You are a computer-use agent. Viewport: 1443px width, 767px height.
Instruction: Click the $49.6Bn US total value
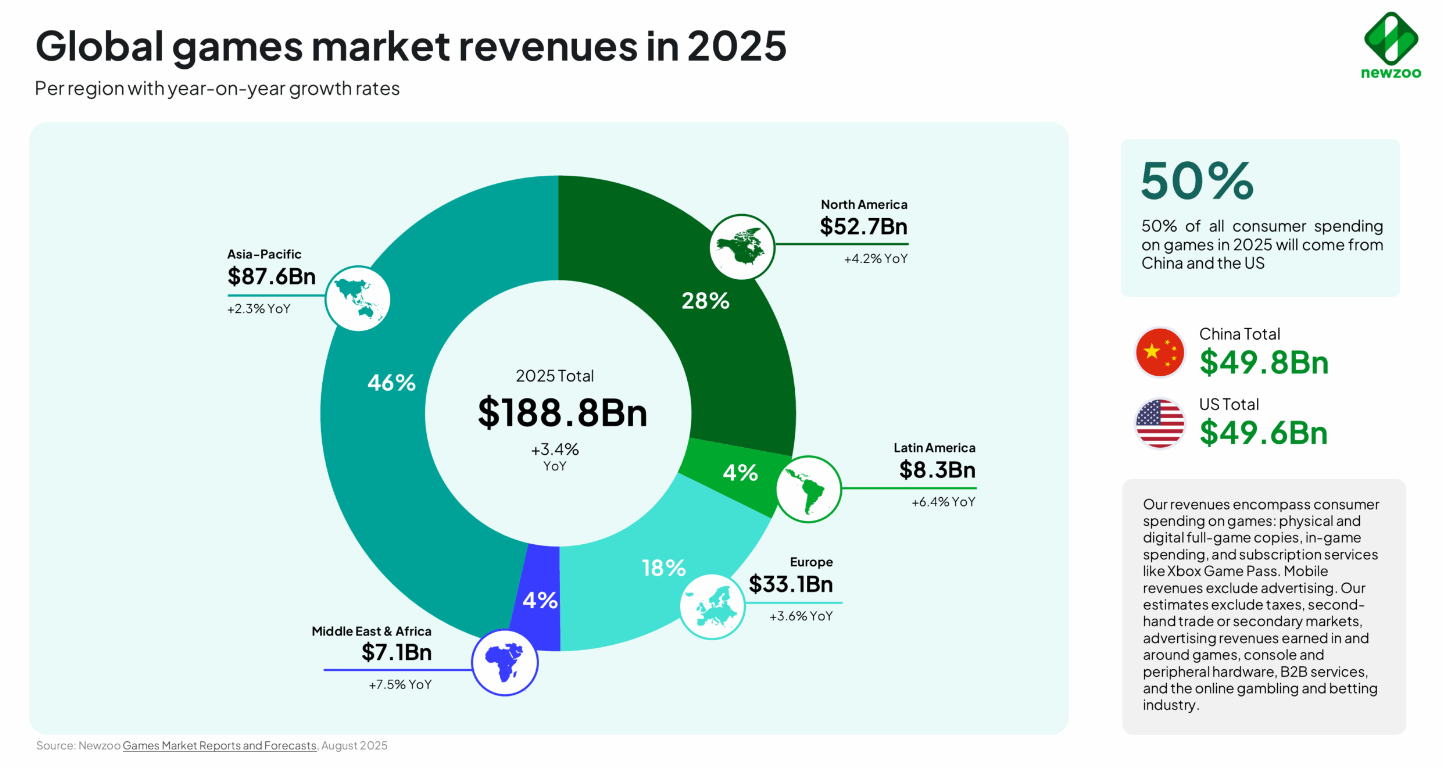pos(1264,432)
